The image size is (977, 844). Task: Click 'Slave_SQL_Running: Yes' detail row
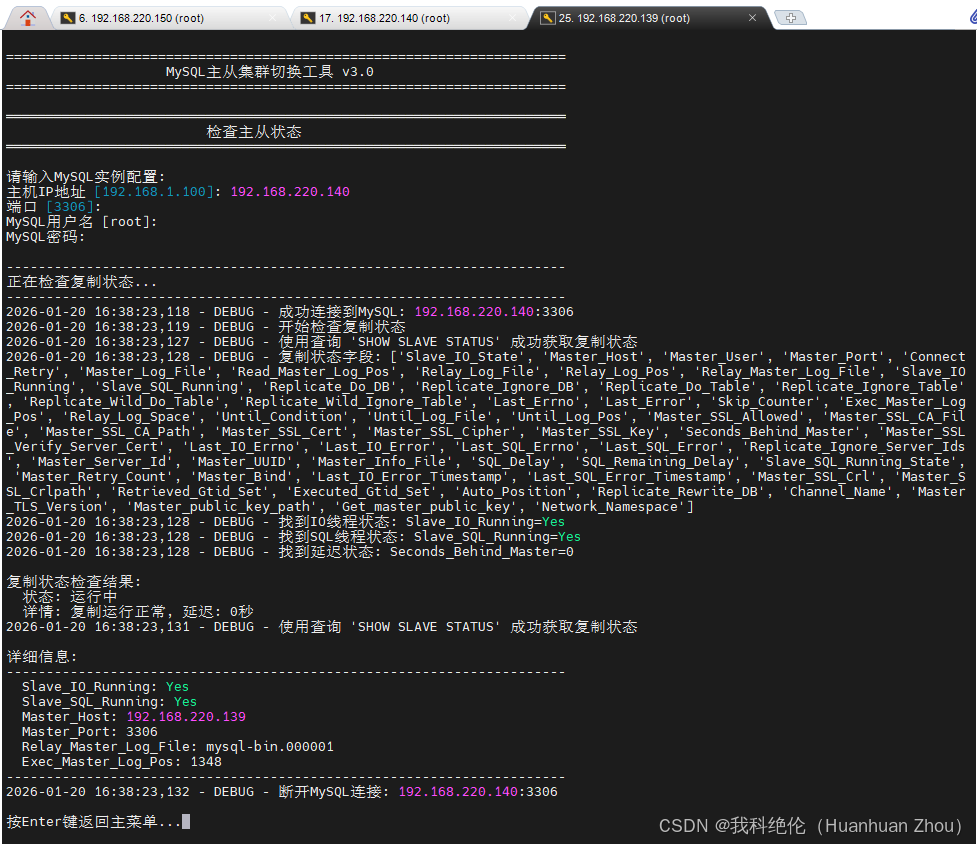(109, 701)
